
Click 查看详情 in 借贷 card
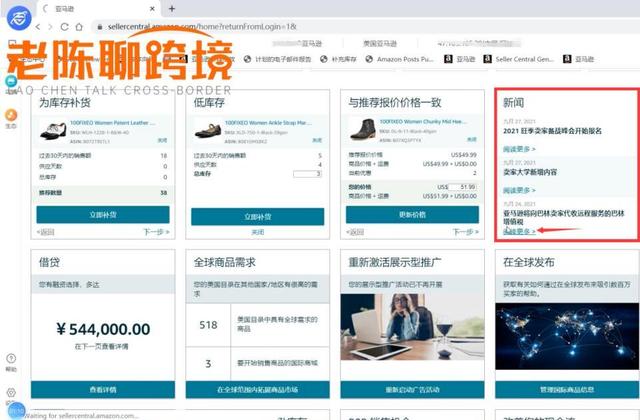103,390
